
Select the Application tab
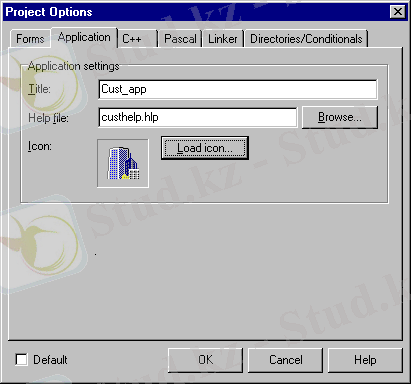pos(84,37)
